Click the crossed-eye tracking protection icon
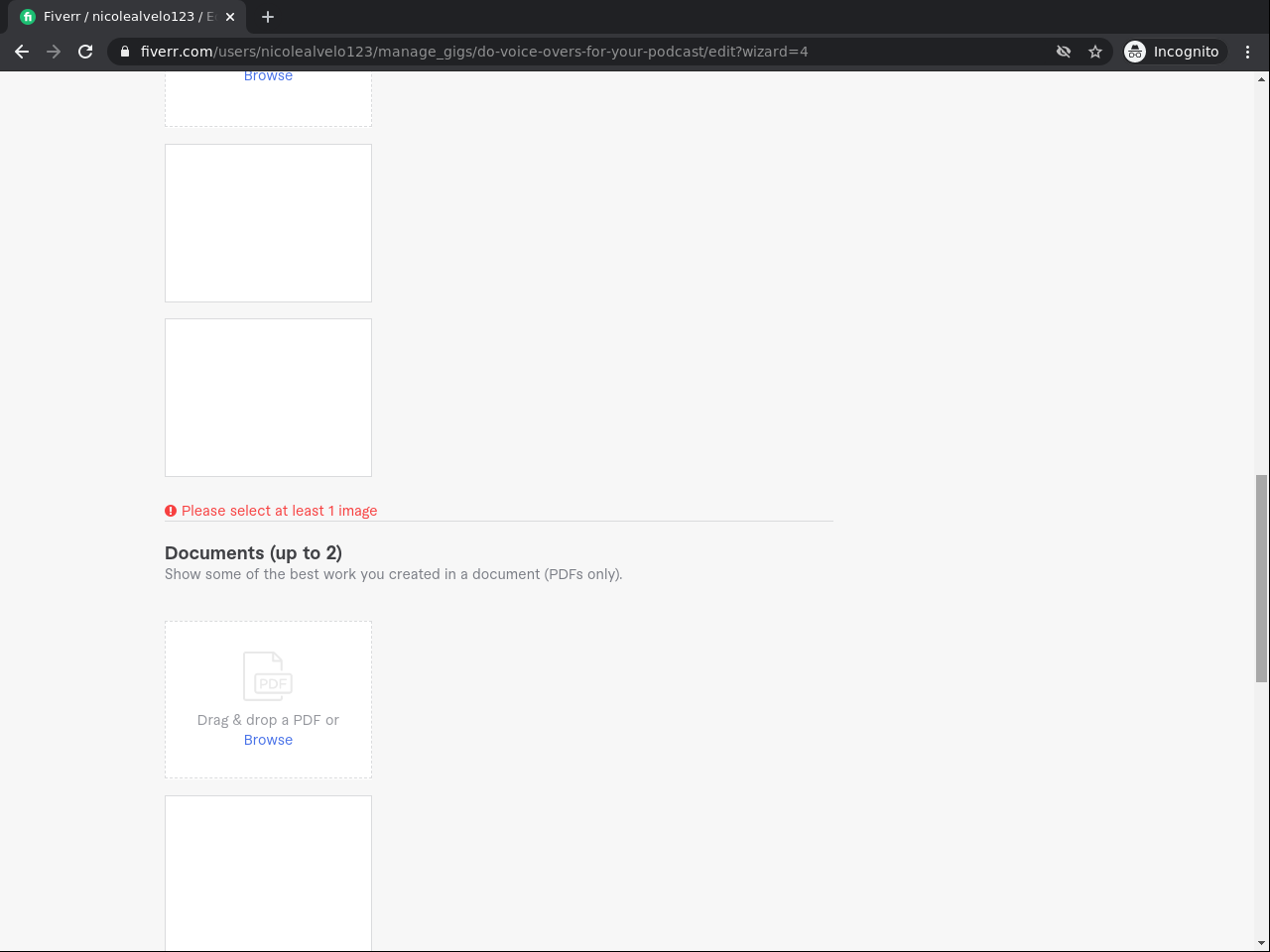 (1064, 52)
